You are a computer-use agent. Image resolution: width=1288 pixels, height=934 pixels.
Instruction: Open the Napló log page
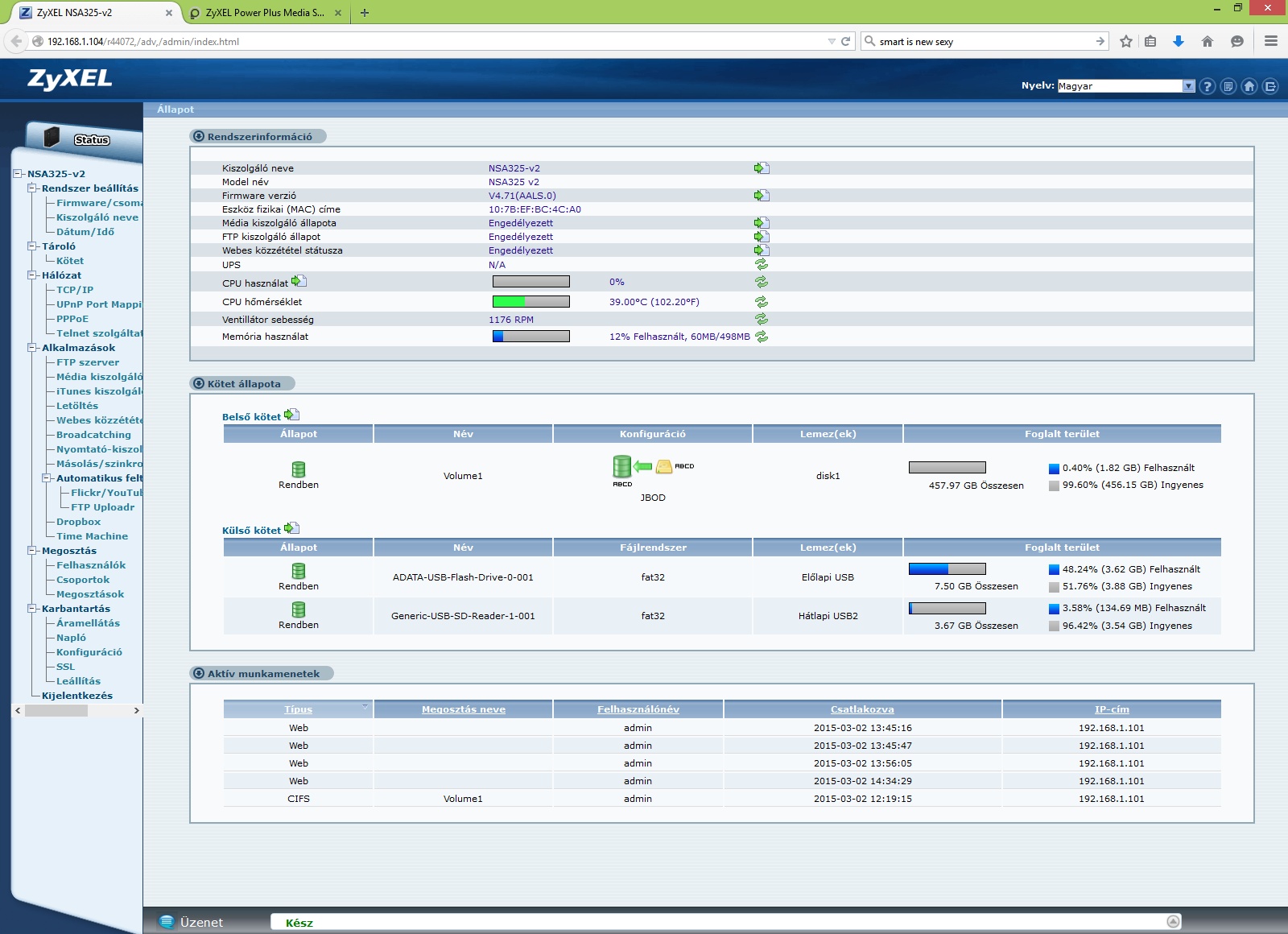tap(71, 638)
